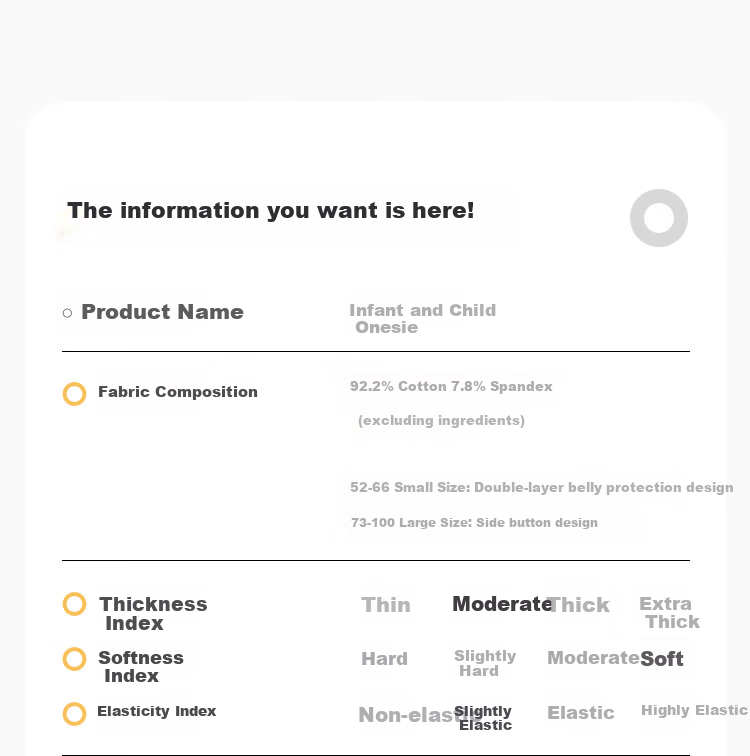Pick the Hard softness label

(x=385, y=659)
